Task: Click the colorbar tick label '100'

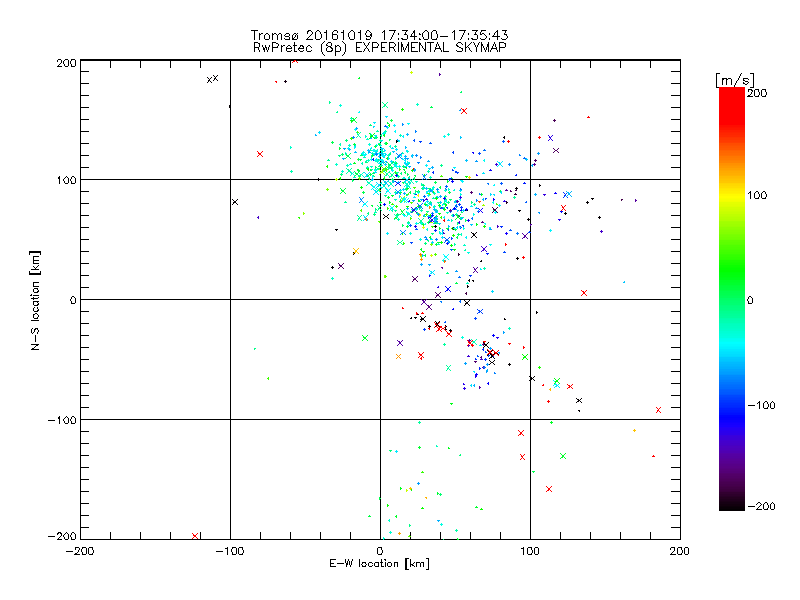Action: point(757,195)
